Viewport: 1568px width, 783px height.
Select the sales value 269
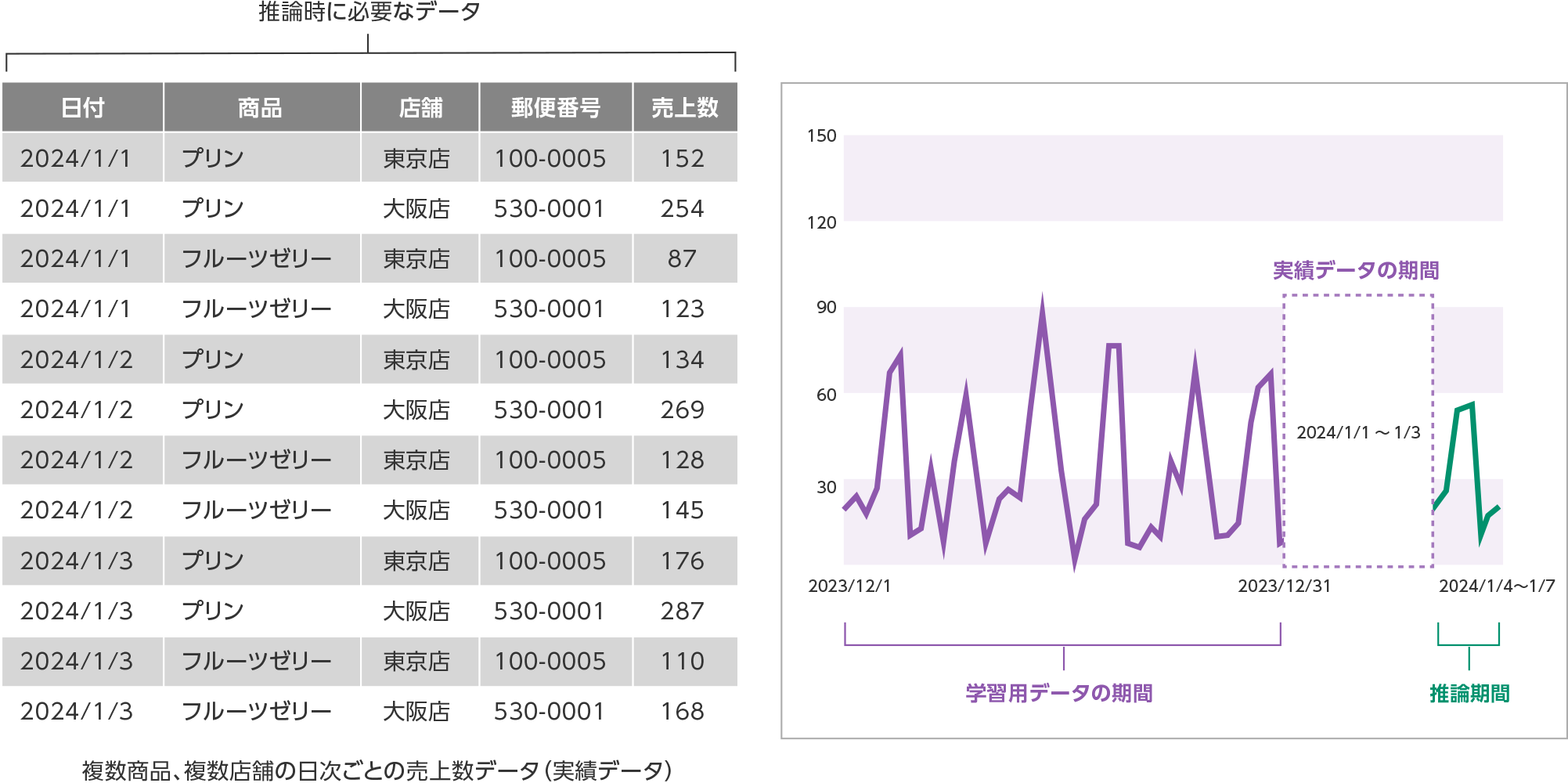click(683, 410)
